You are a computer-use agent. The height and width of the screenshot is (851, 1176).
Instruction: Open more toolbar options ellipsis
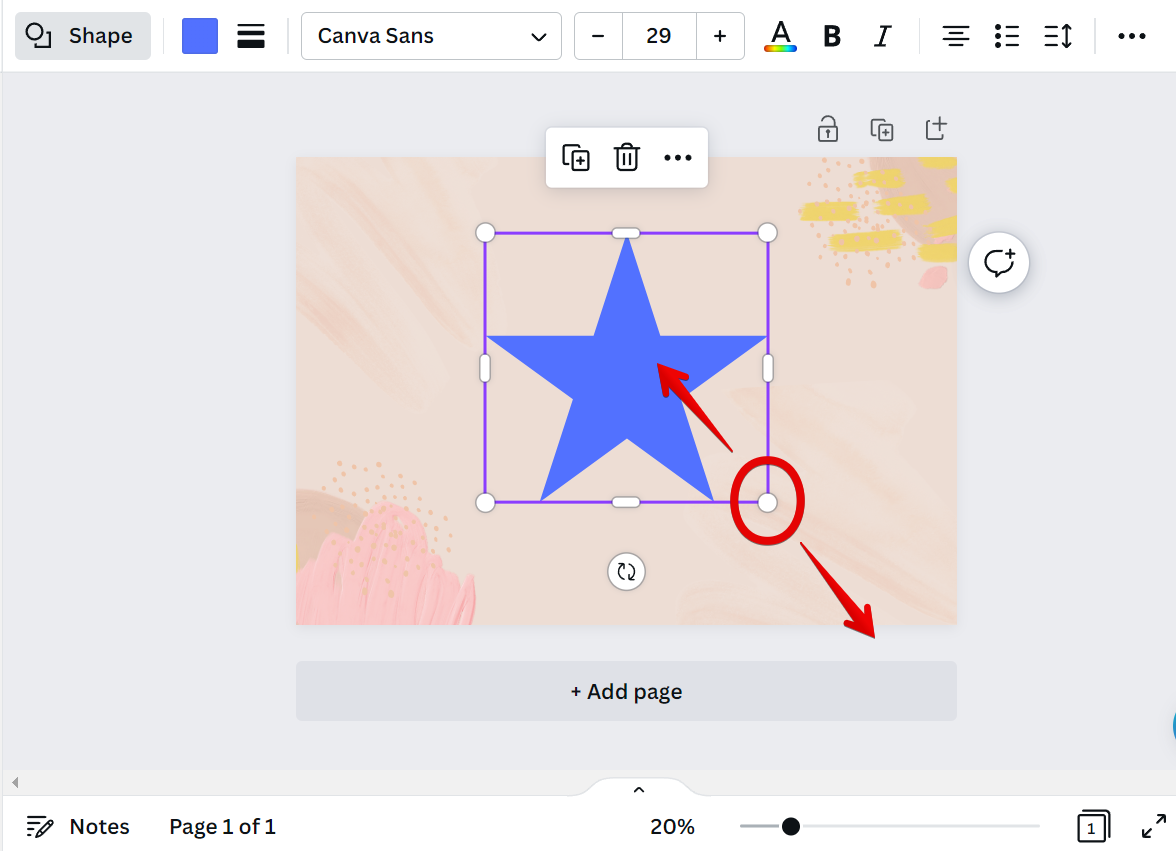[1132, 36]
